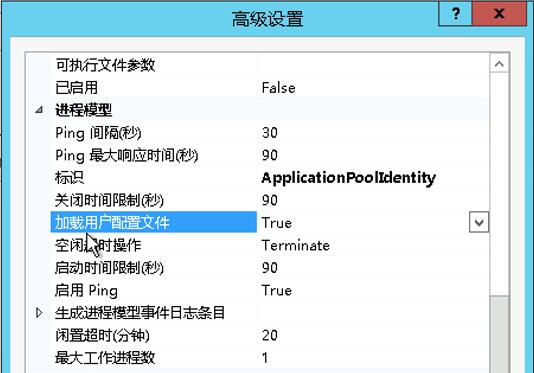Select the 最大工作进程数 property
The image size is (534, 373).
pos(105,358)
